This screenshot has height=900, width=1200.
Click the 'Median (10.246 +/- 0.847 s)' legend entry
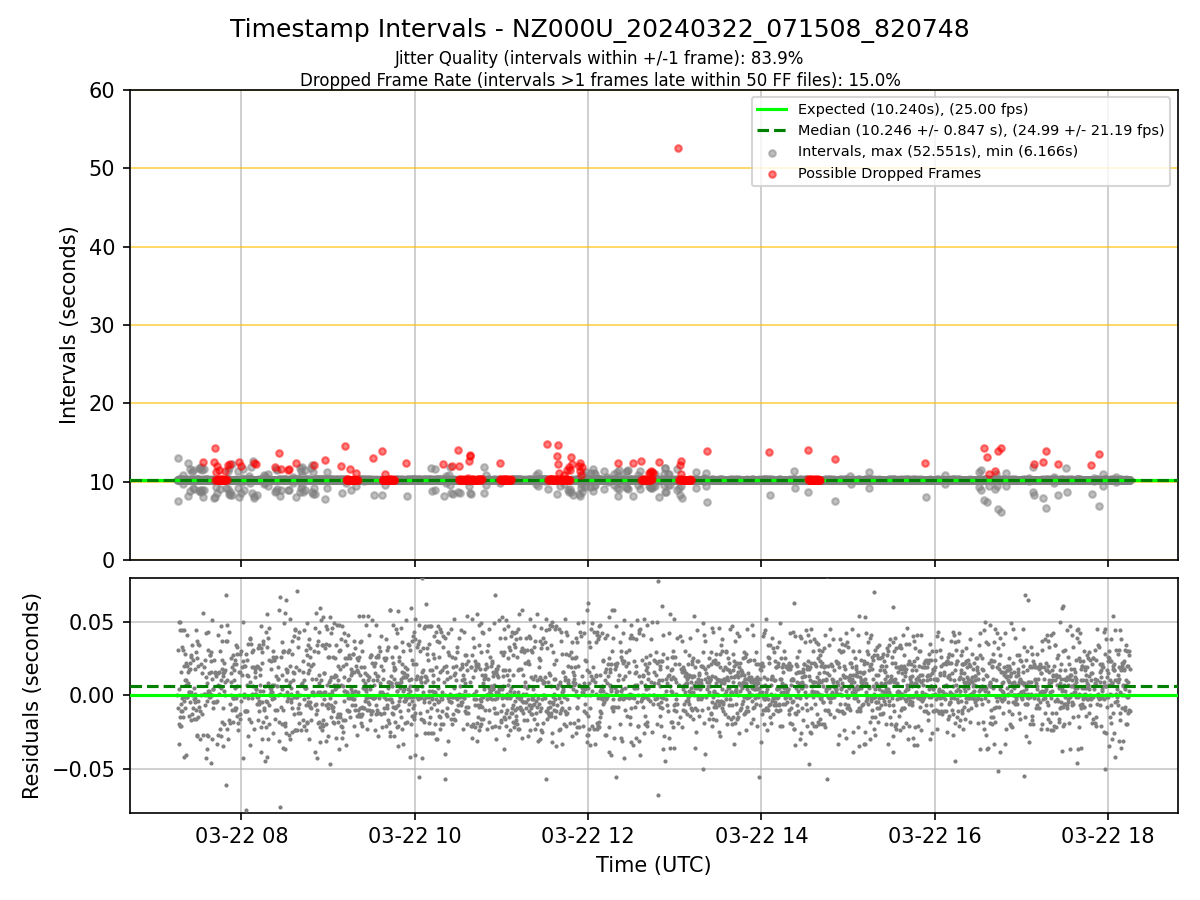click(981, 130)
